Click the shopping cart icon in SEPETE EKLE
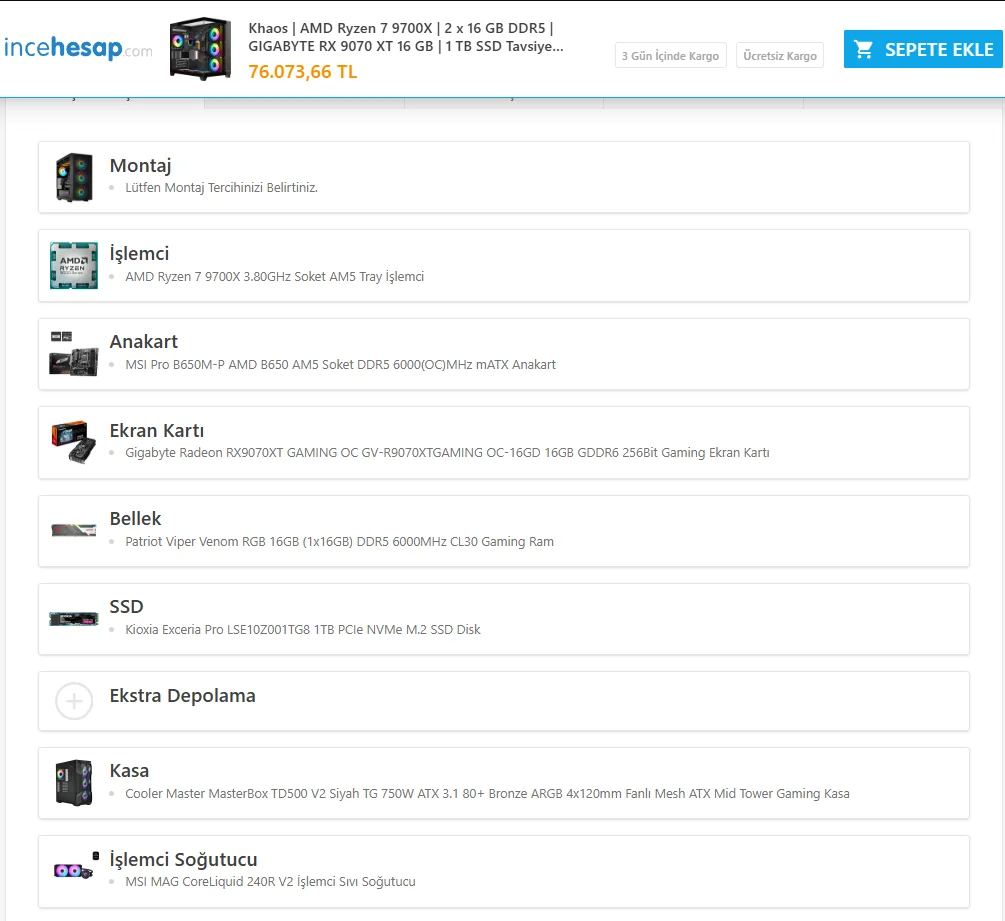The height and width of the screenshot is (921, 1005). click(x=864, y=49)
